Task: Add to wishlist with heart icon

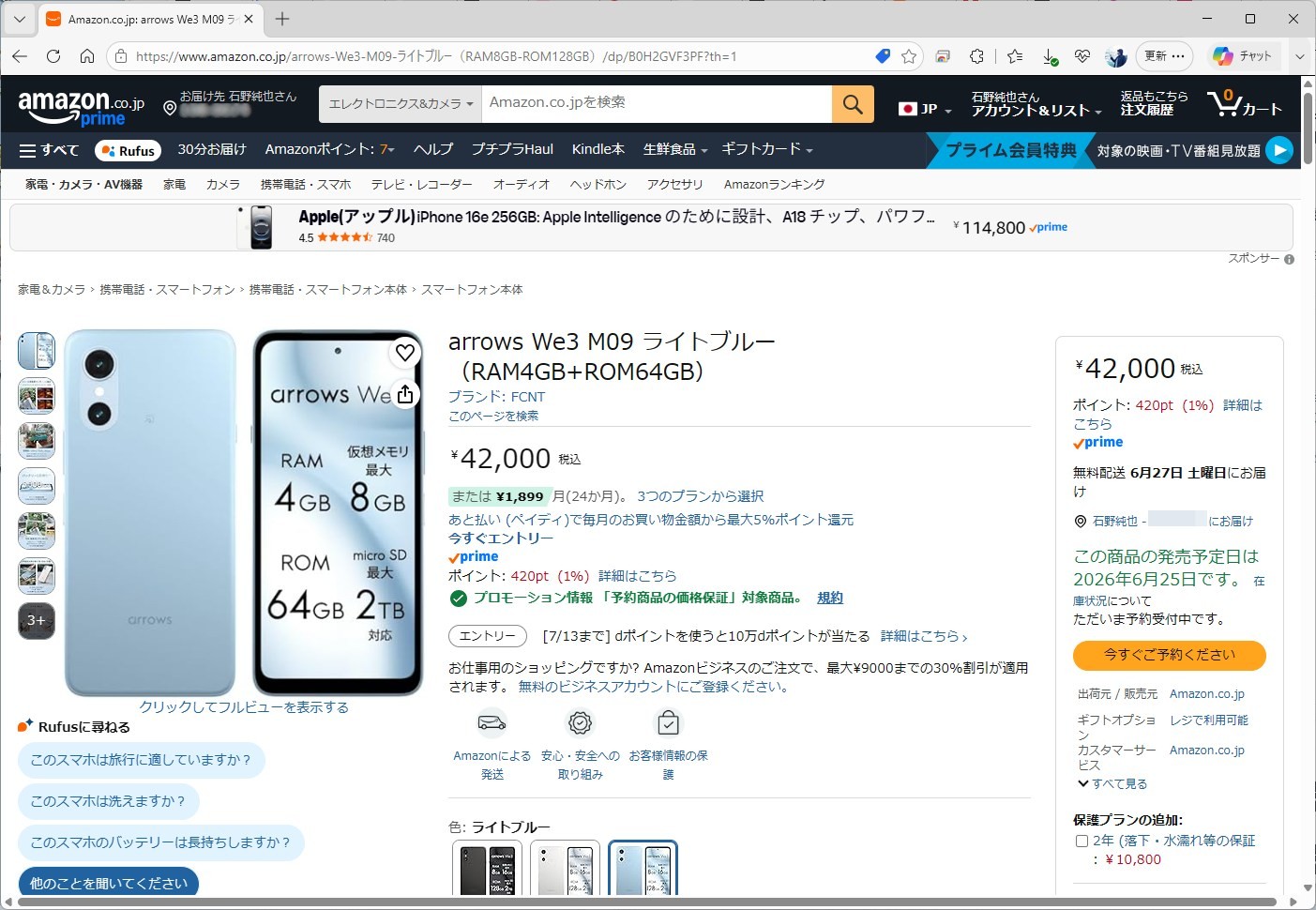Action: (405, 353)
